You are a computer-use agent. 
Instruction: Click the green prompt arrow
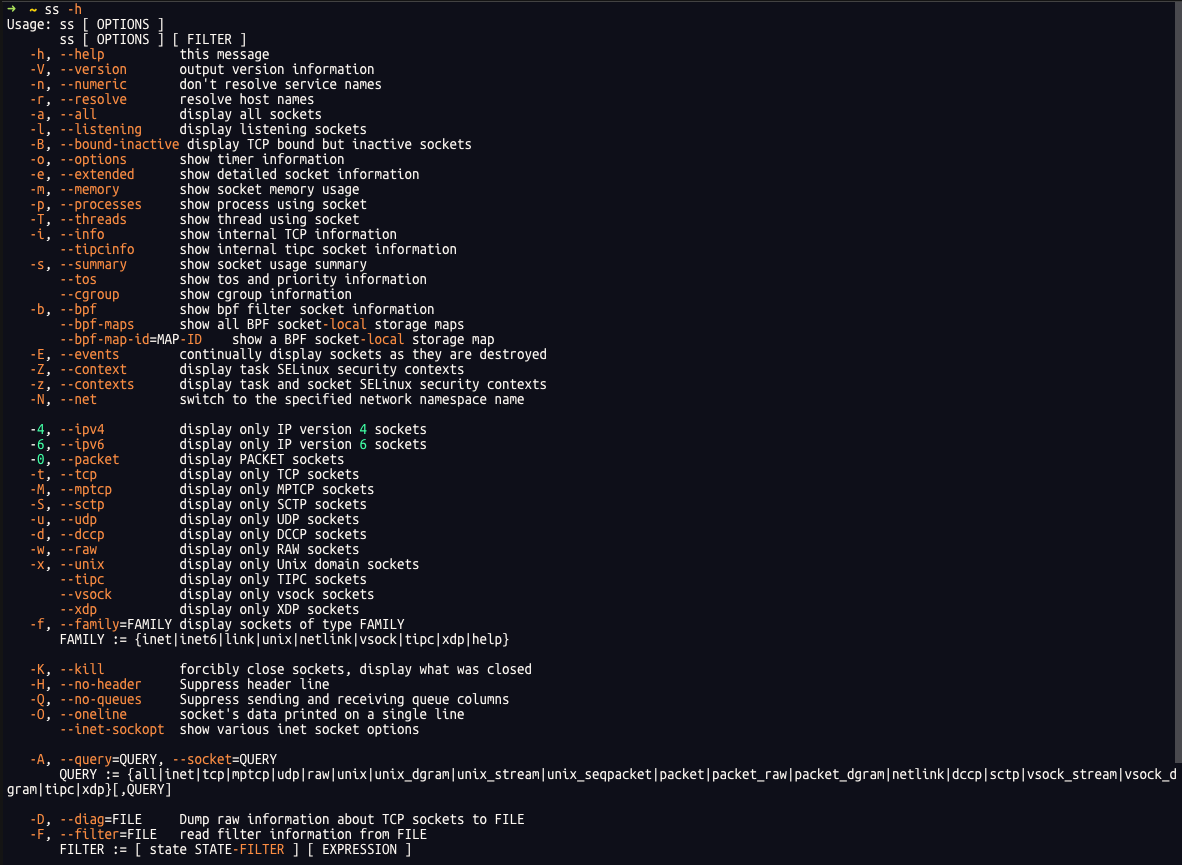point(11,9)
